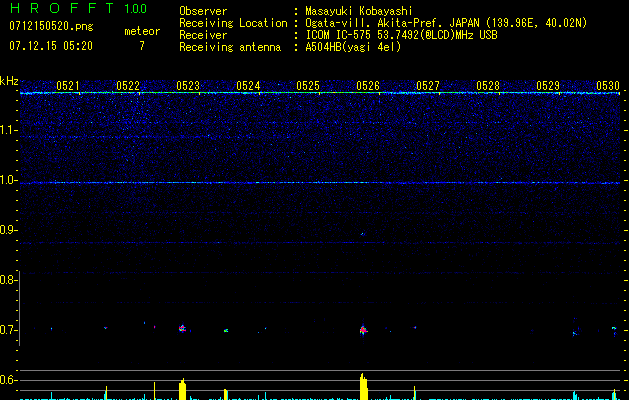Click the meteor count label
The image size is (629, 400).
142,31
